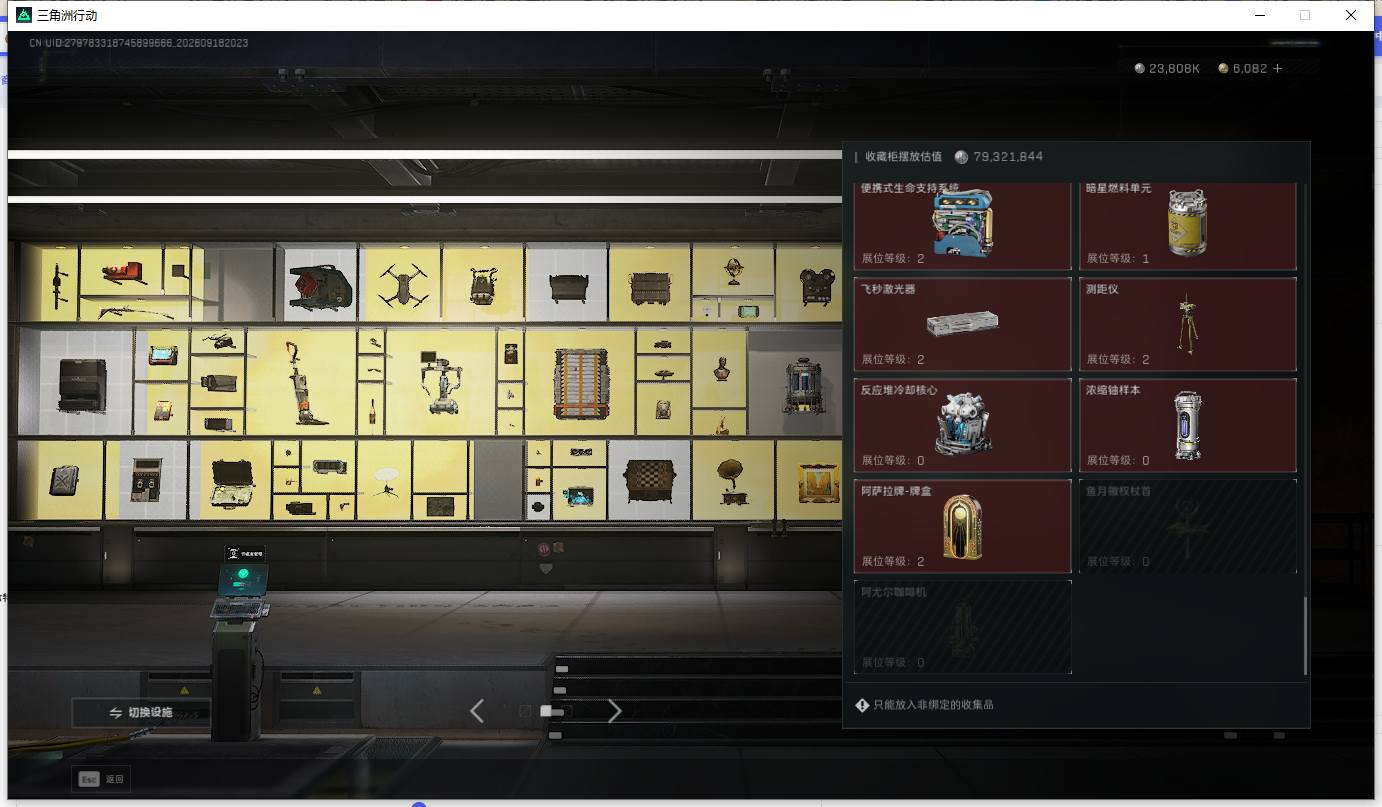Click the 收藏柜摆放估值 label

pyautogui.click(x=903, y=157)
